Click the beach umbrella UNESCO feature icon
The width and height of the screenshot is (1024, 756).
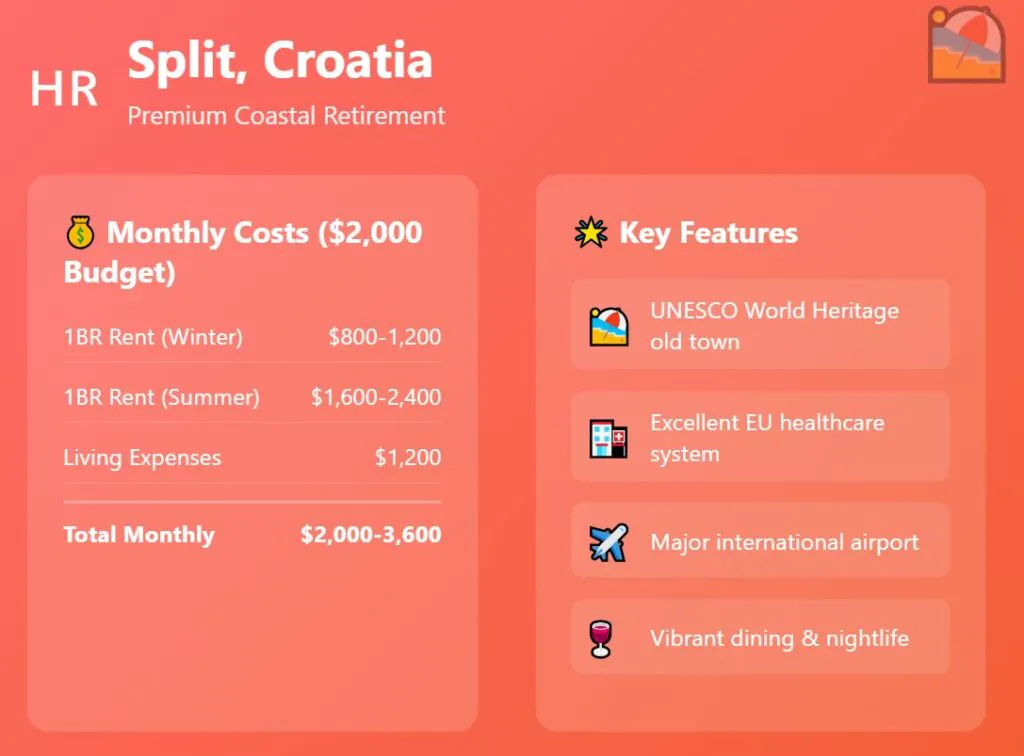pyautogui.click(x=609, y=326)
